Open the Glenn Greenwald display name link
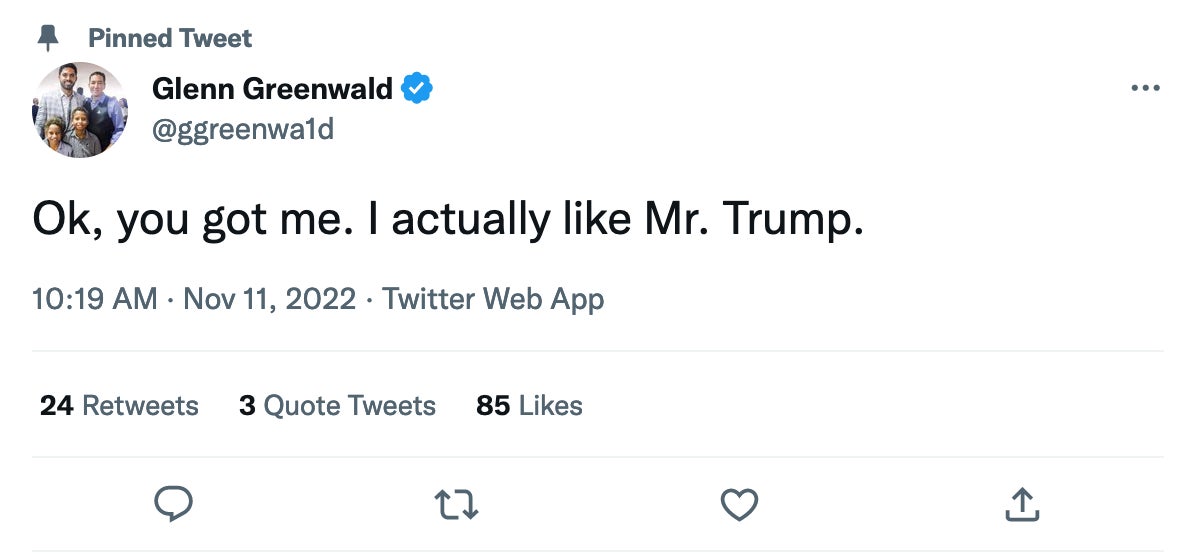Image resolution: width=1190 pixels, height=558 pixels. (272, 89)
